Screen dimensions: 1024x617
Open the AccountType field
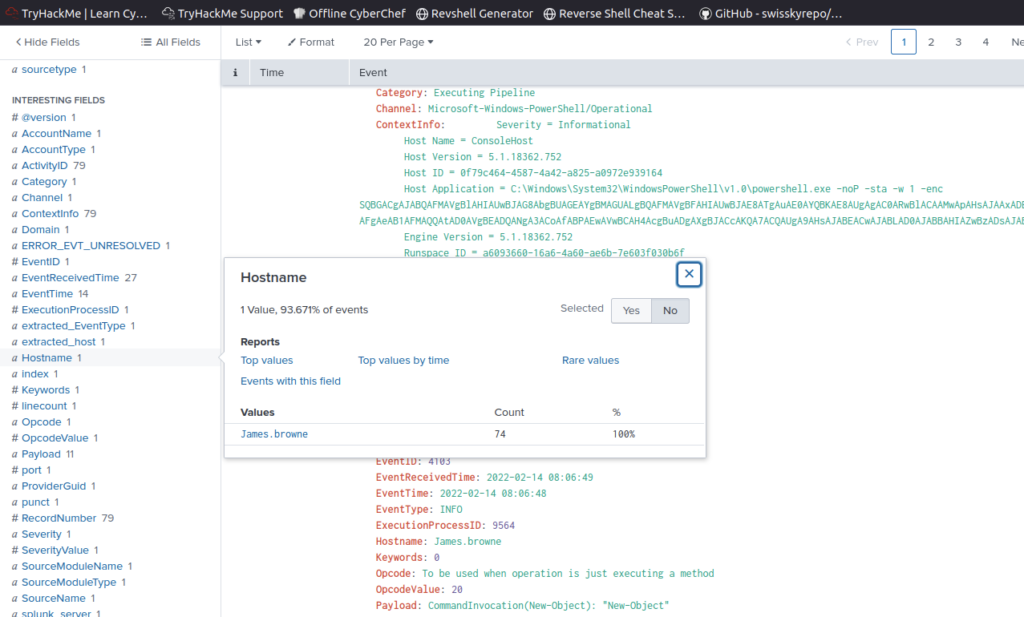coord(54,150)
